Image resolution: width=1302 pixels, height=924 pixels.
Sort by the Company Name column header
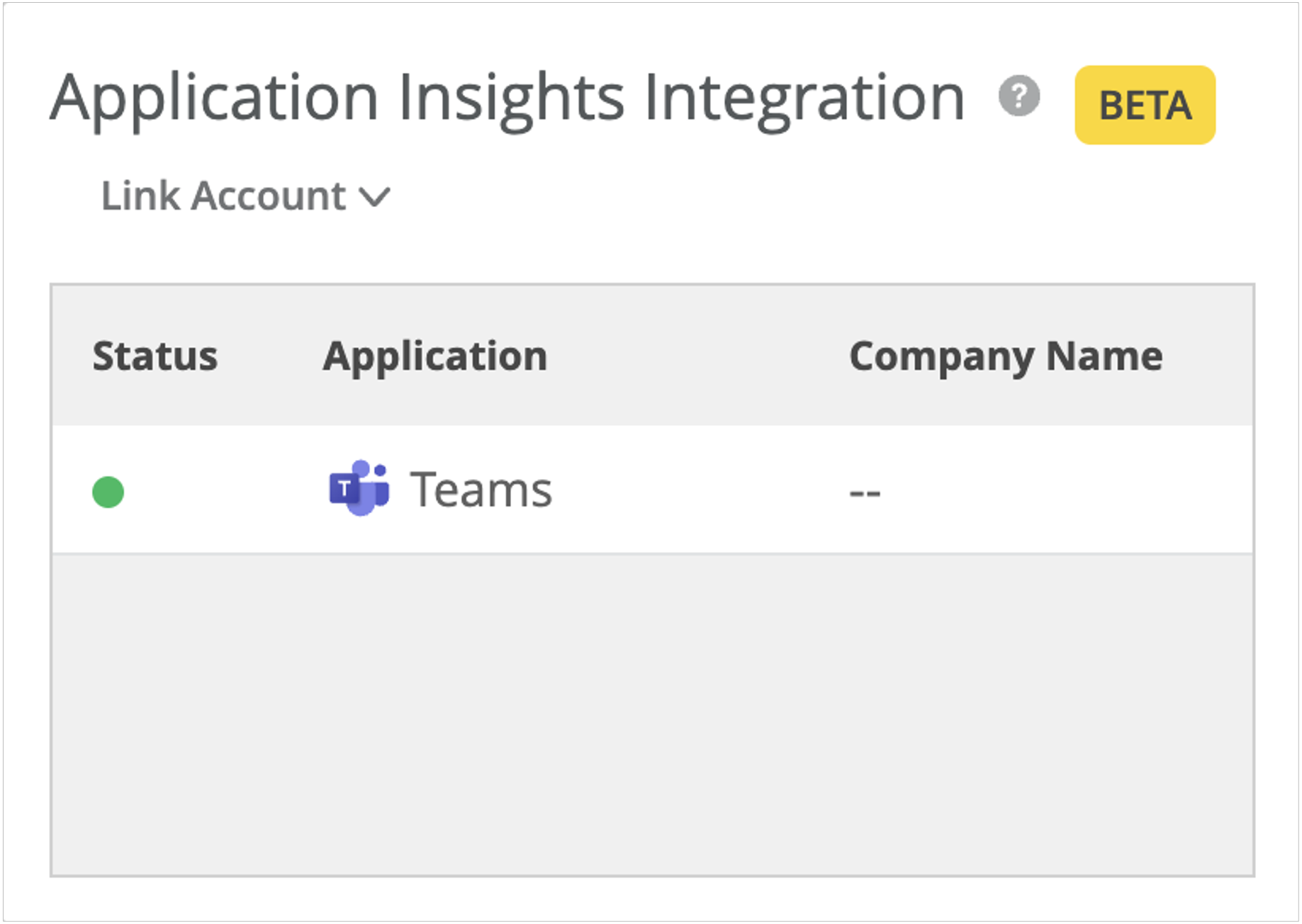click(1005, 356)
